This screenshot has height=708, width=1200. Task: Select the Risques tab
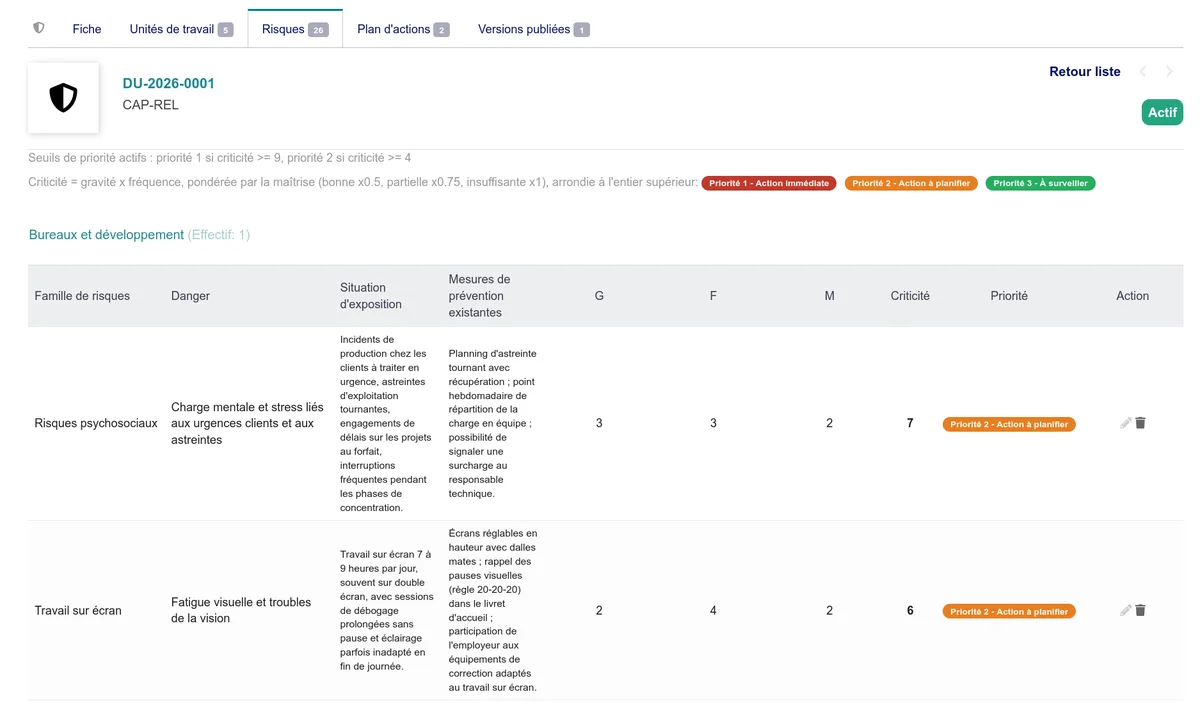click(x=295, y=29)
